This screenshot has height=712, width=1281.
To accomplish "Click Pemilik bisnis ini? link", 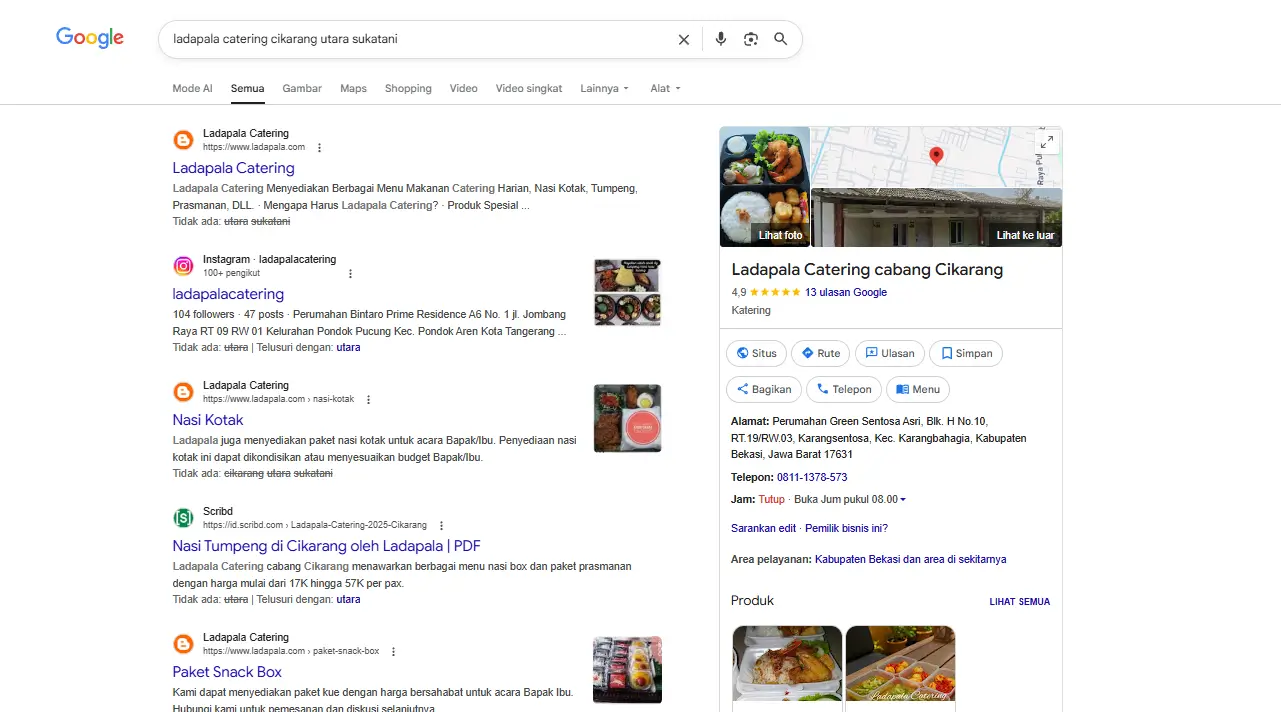I will pos(846,528).
